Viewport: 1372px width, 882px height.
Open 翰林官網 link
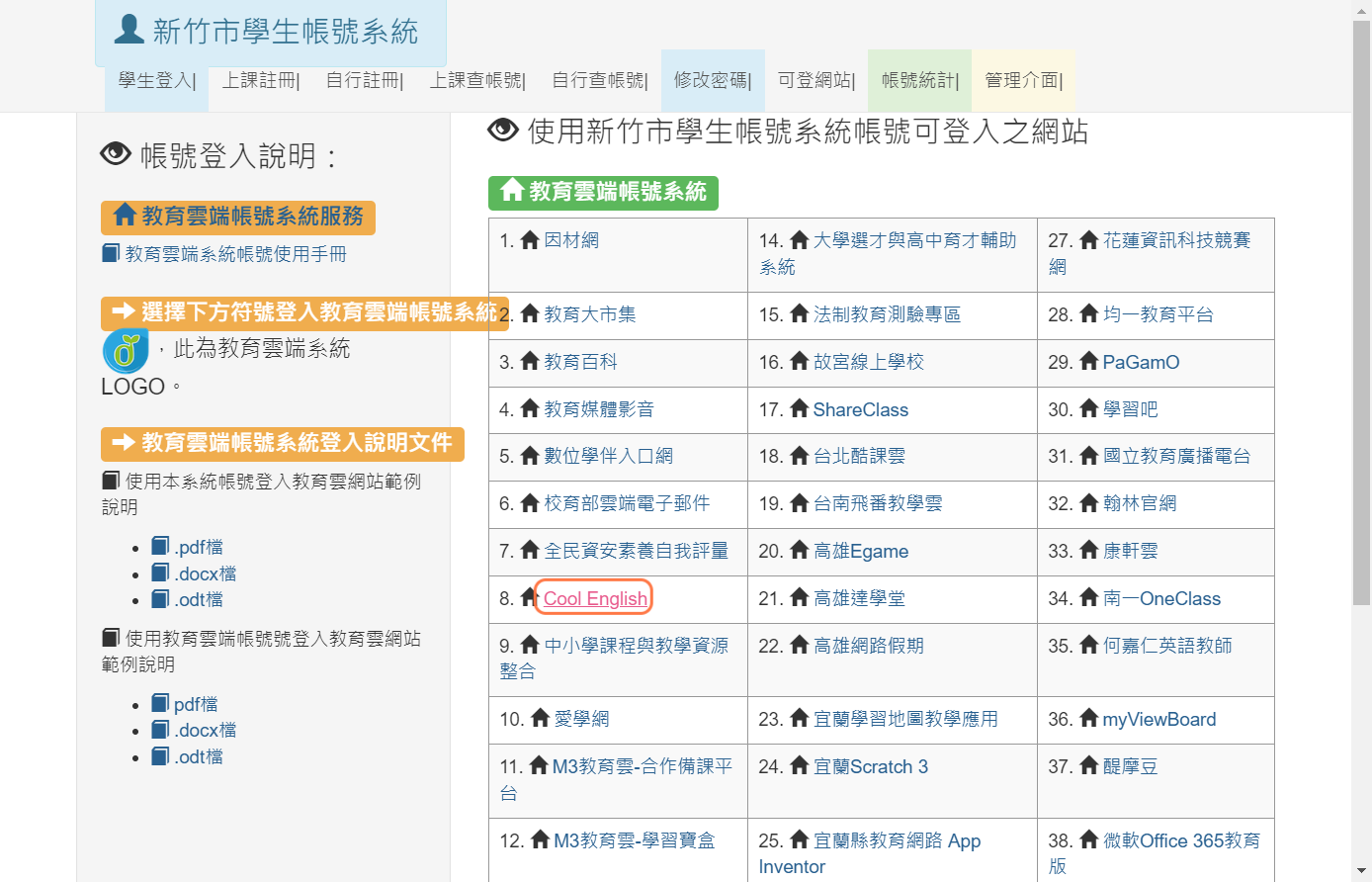[1140, 503]
